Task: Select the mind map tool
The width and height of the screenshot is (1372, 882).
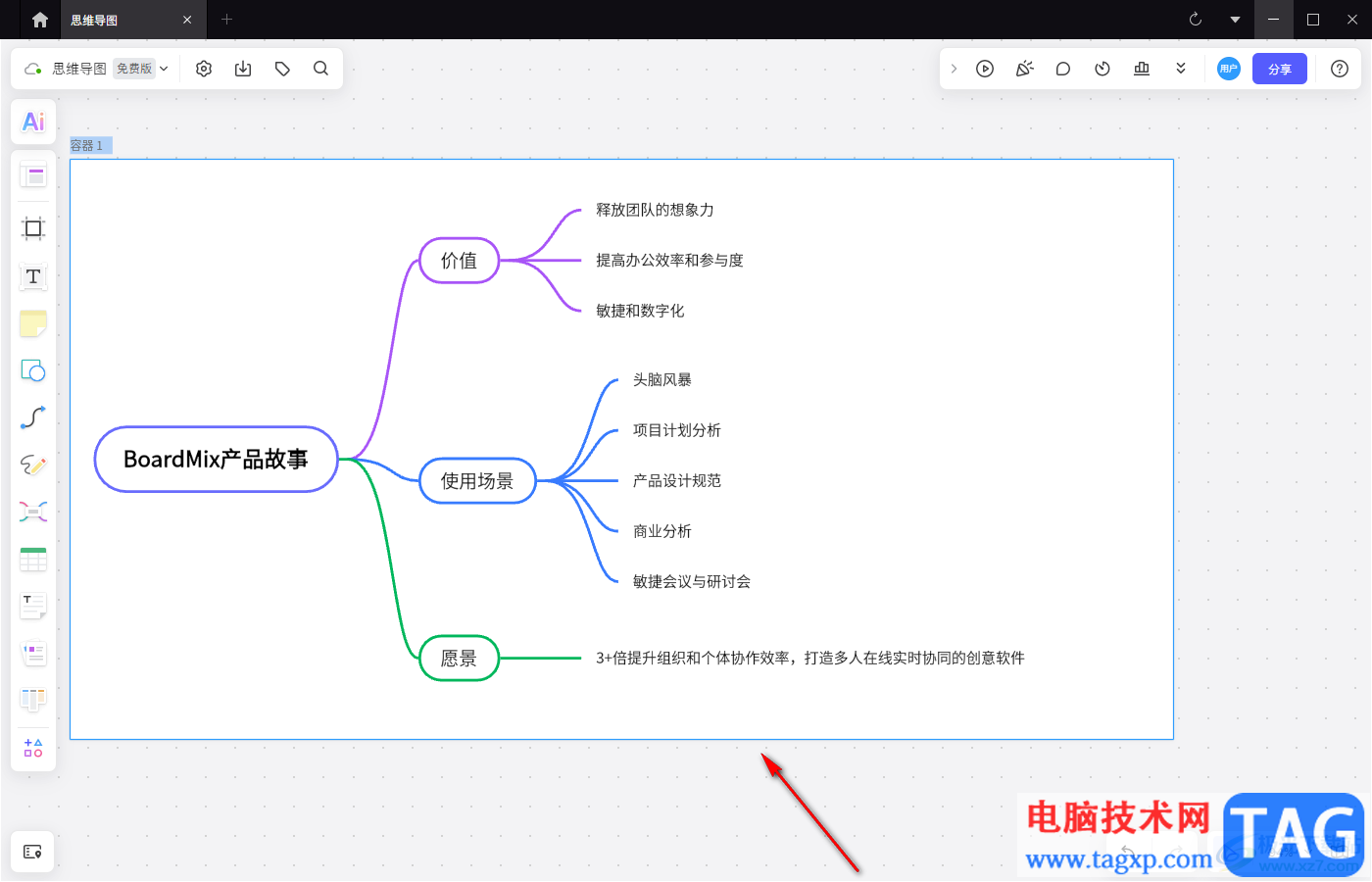Action: tap(33, 512)
